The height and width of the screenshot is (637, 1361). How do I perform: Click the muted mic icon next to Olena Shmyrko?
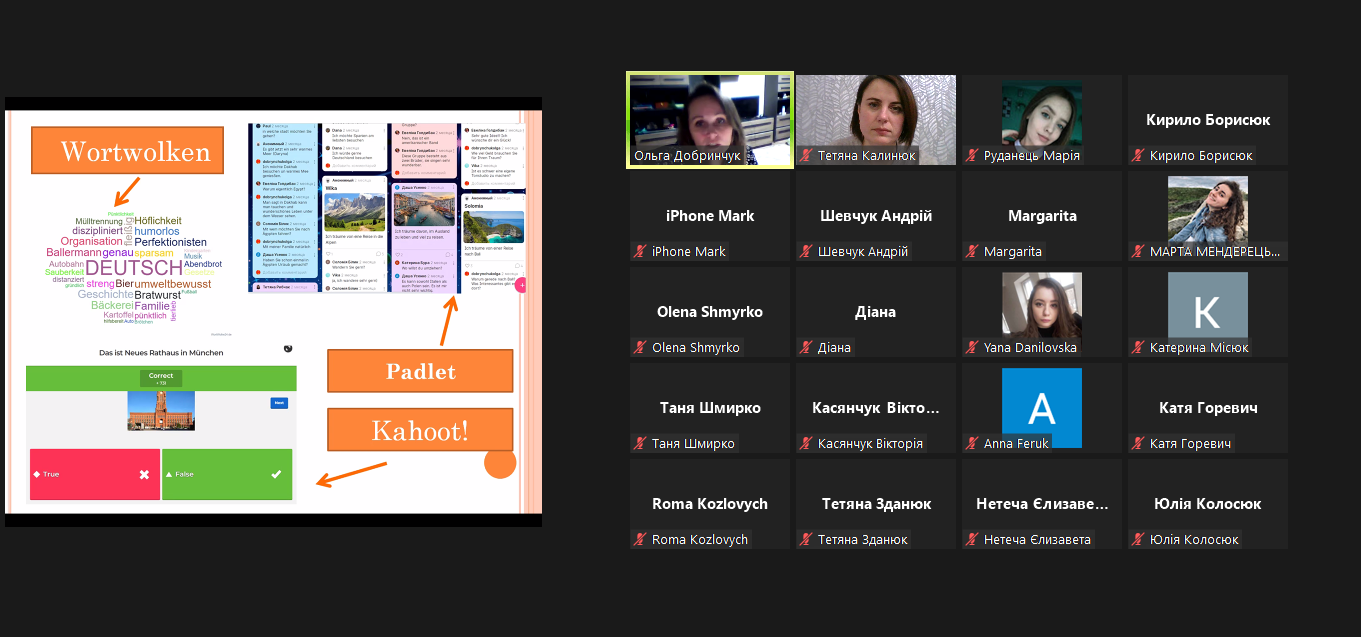(x=640, y=348)
